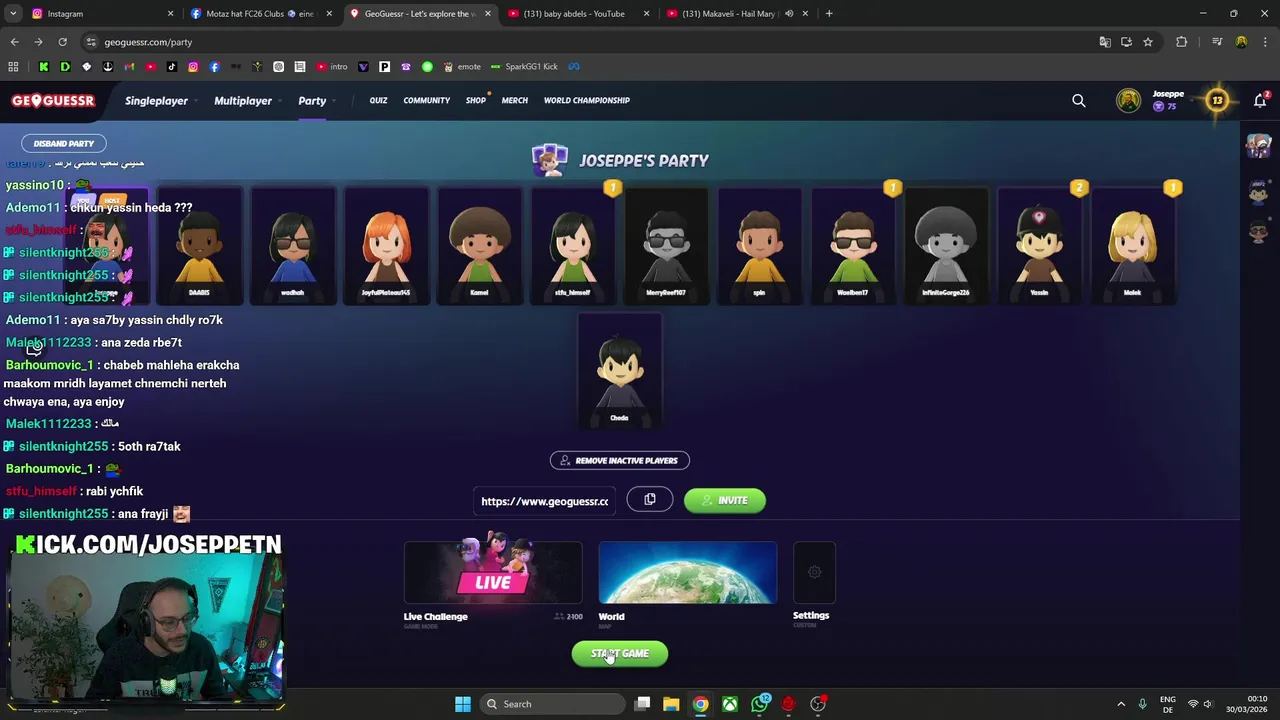Open the SHOP page
The width and height of the screenshot is (1280, 720).
tap(476, 100)
